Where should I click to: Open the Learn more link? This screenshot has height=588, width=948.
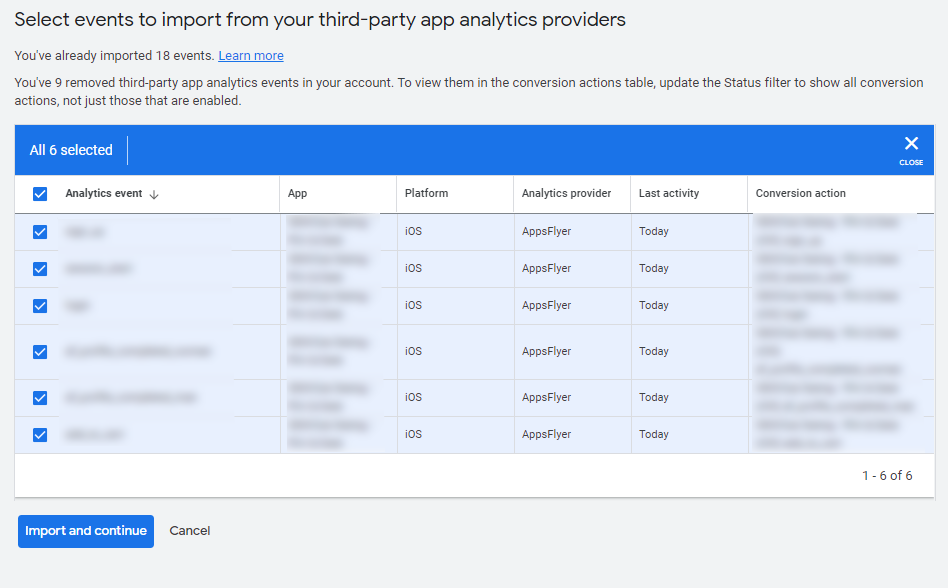[x=251, y=56]
